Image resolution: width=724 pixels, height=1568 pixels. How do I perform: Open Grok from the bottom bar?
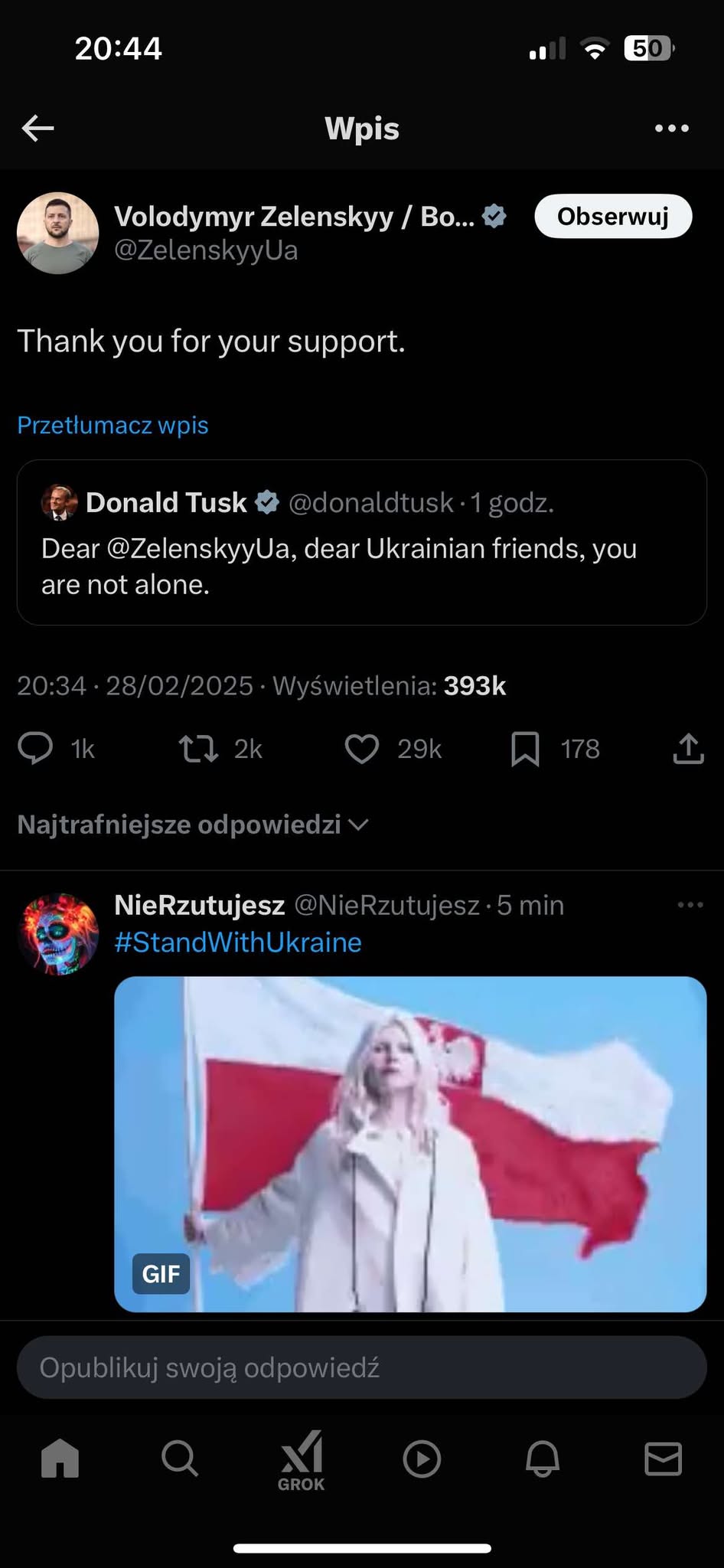pyautogui.click(x=301, y=1460)
